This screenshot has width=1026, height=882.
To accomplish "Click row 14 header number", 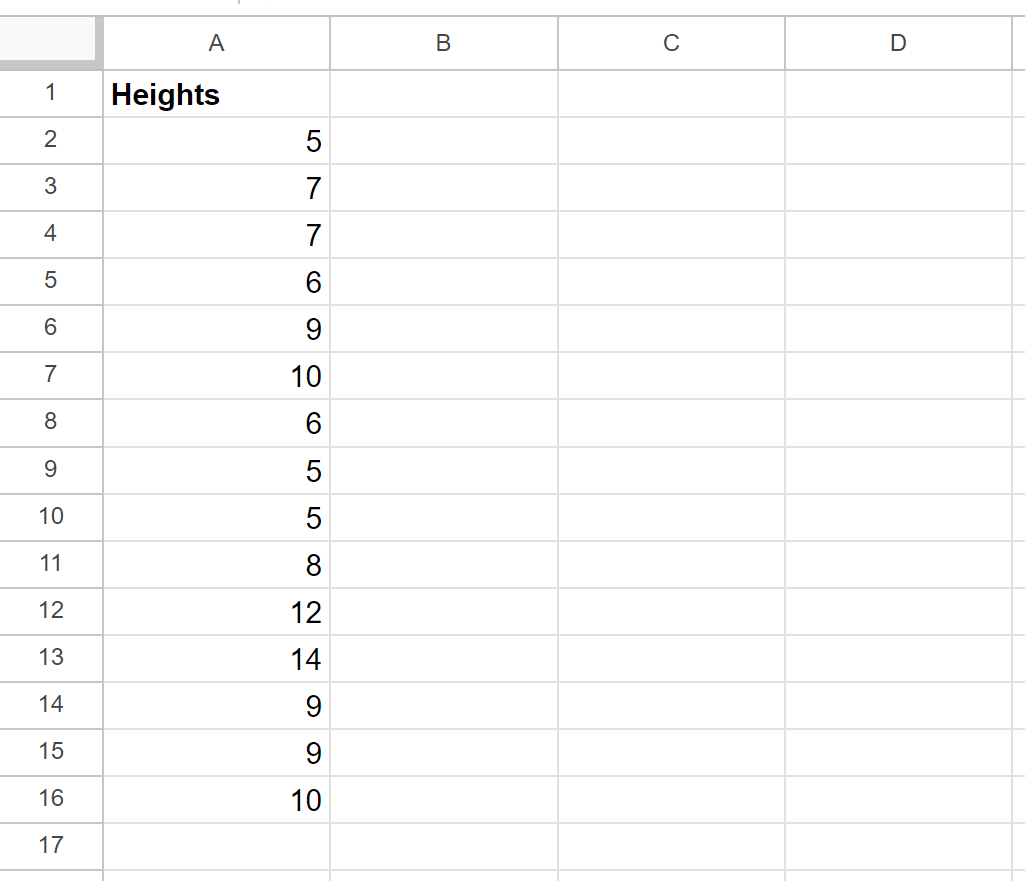I will pyautogui.click(x=50, y=705).
